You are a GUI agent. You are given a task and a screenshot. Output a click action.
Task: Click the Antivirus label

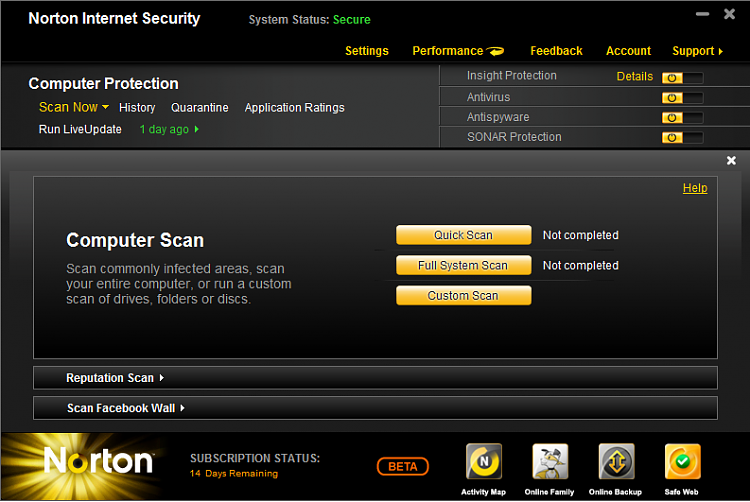point(488,97)
